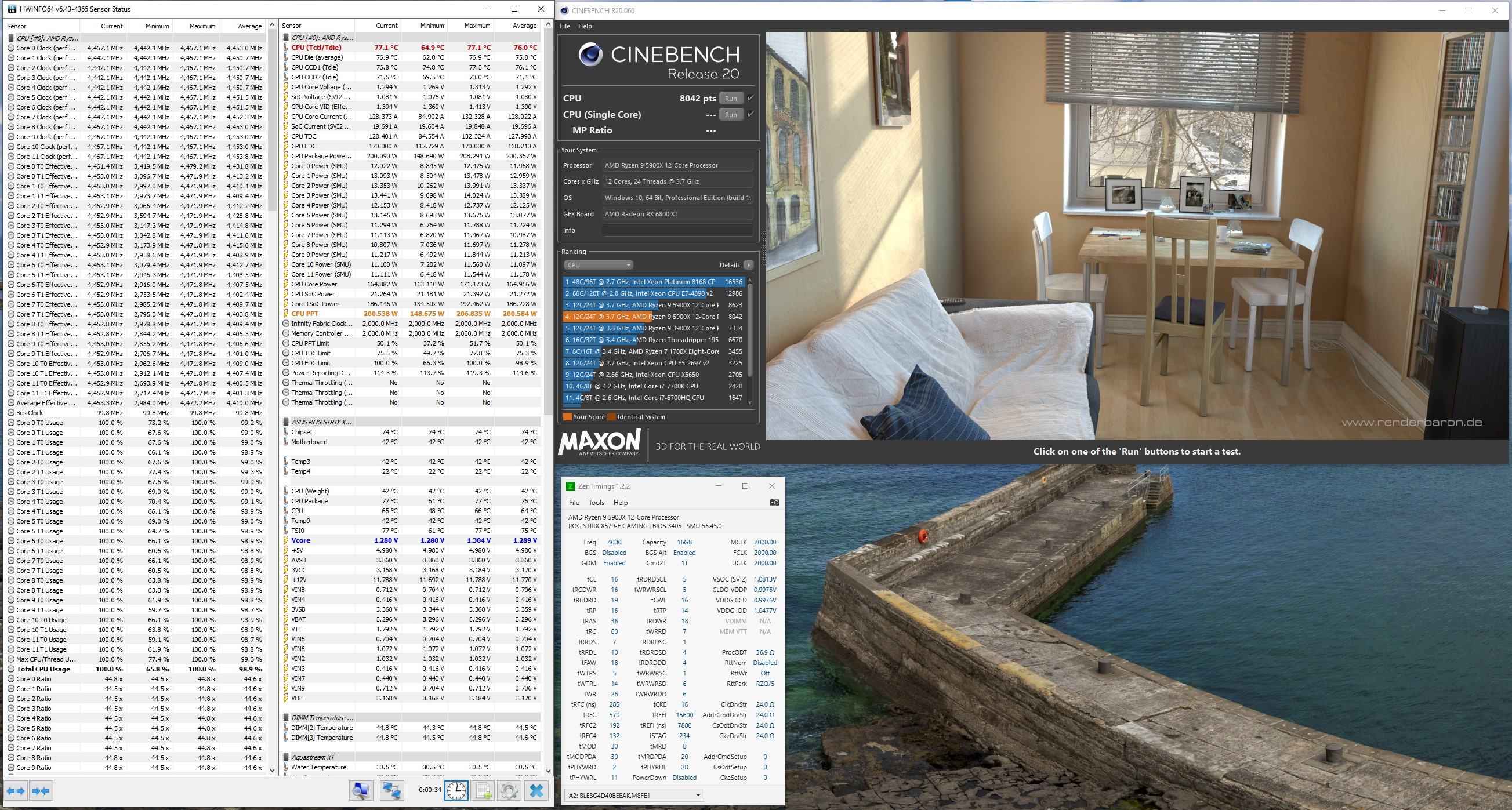Open the HWiNFO sensor monitor magnifier icon
1512x810 pixels.
click(x=361, y=791)
